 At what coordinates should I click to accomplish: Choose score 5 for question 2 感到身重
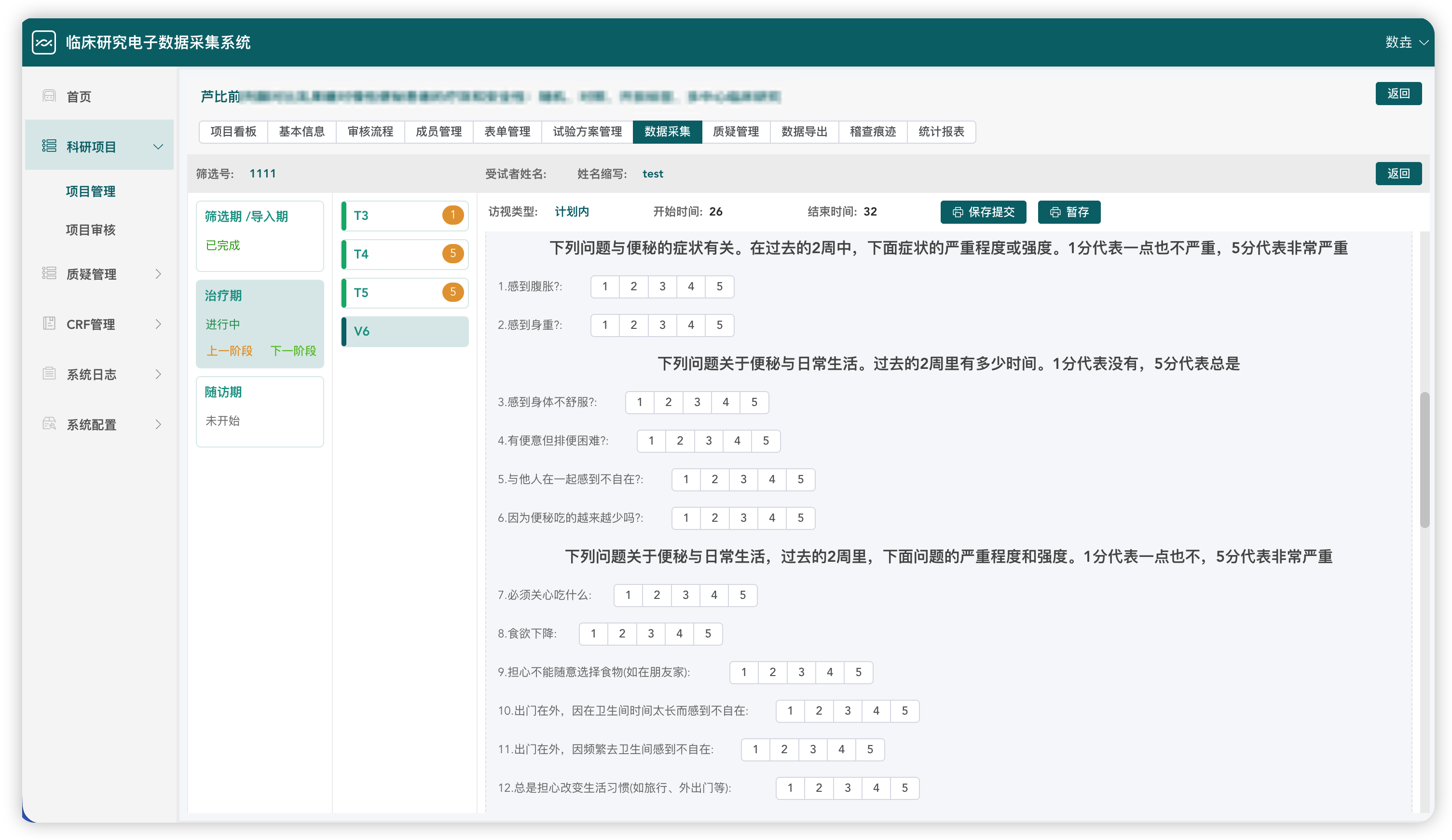pyautogui.click(x=720, y=325)
